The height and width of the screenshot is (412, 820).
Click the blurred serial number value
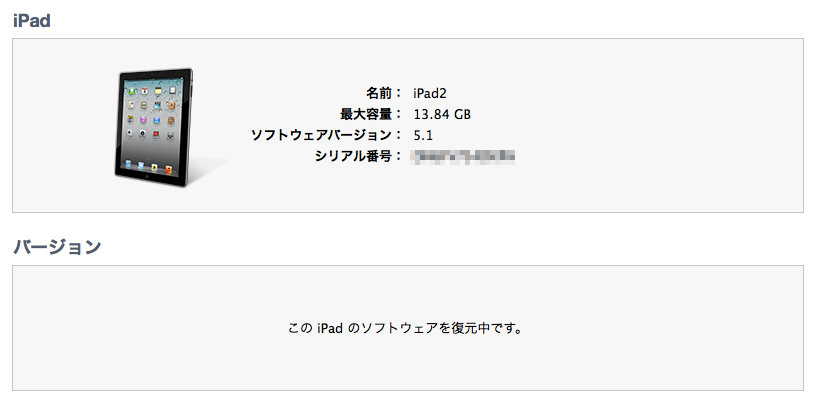463,156
